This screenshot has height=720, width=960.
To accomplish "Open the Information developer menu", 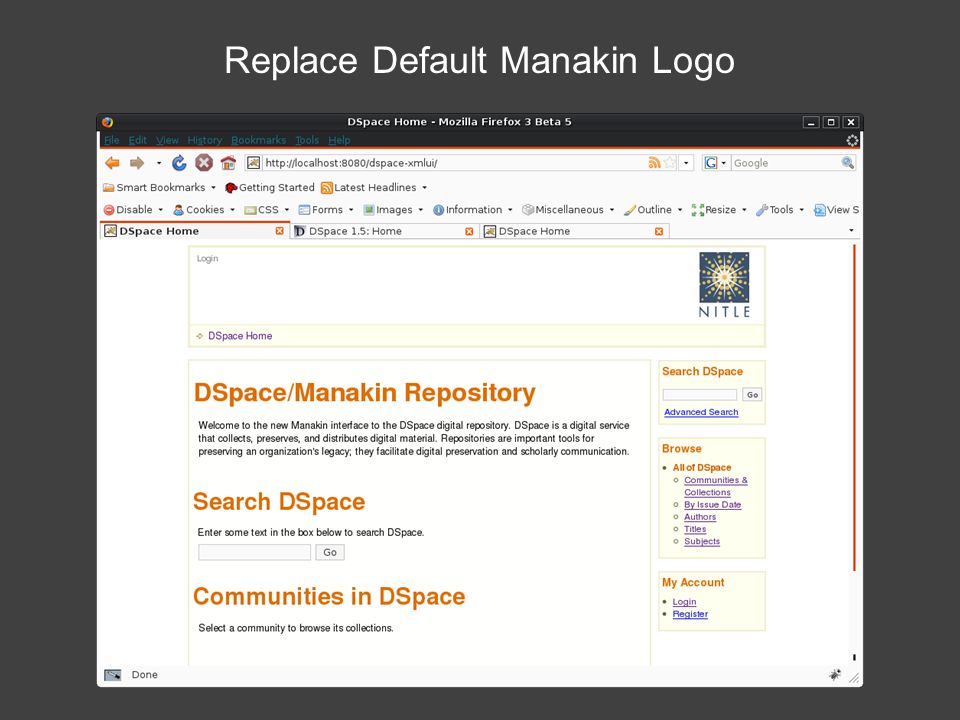I will (x=473, y=210).
